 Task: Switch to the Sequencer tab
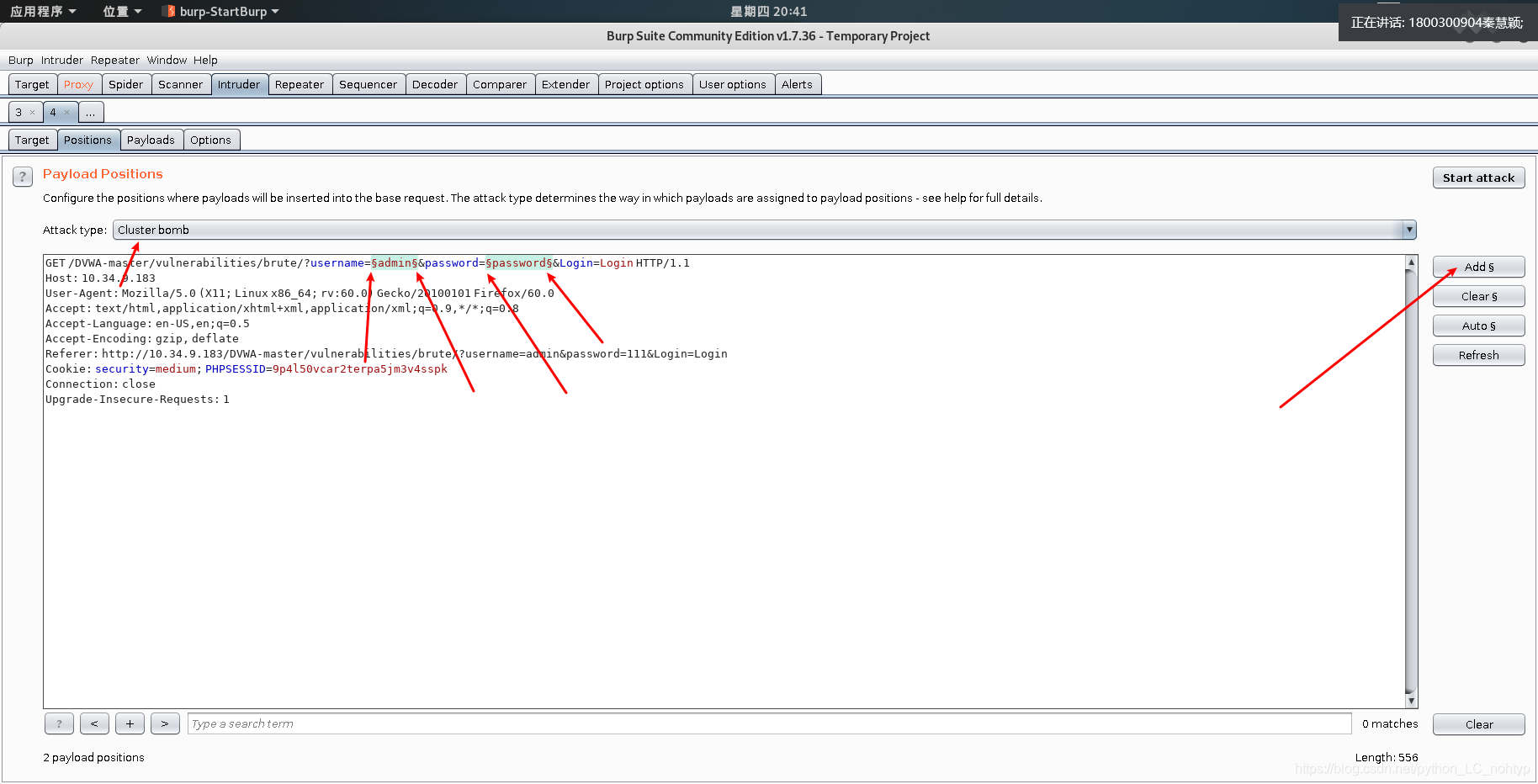(x=368, y=84)
